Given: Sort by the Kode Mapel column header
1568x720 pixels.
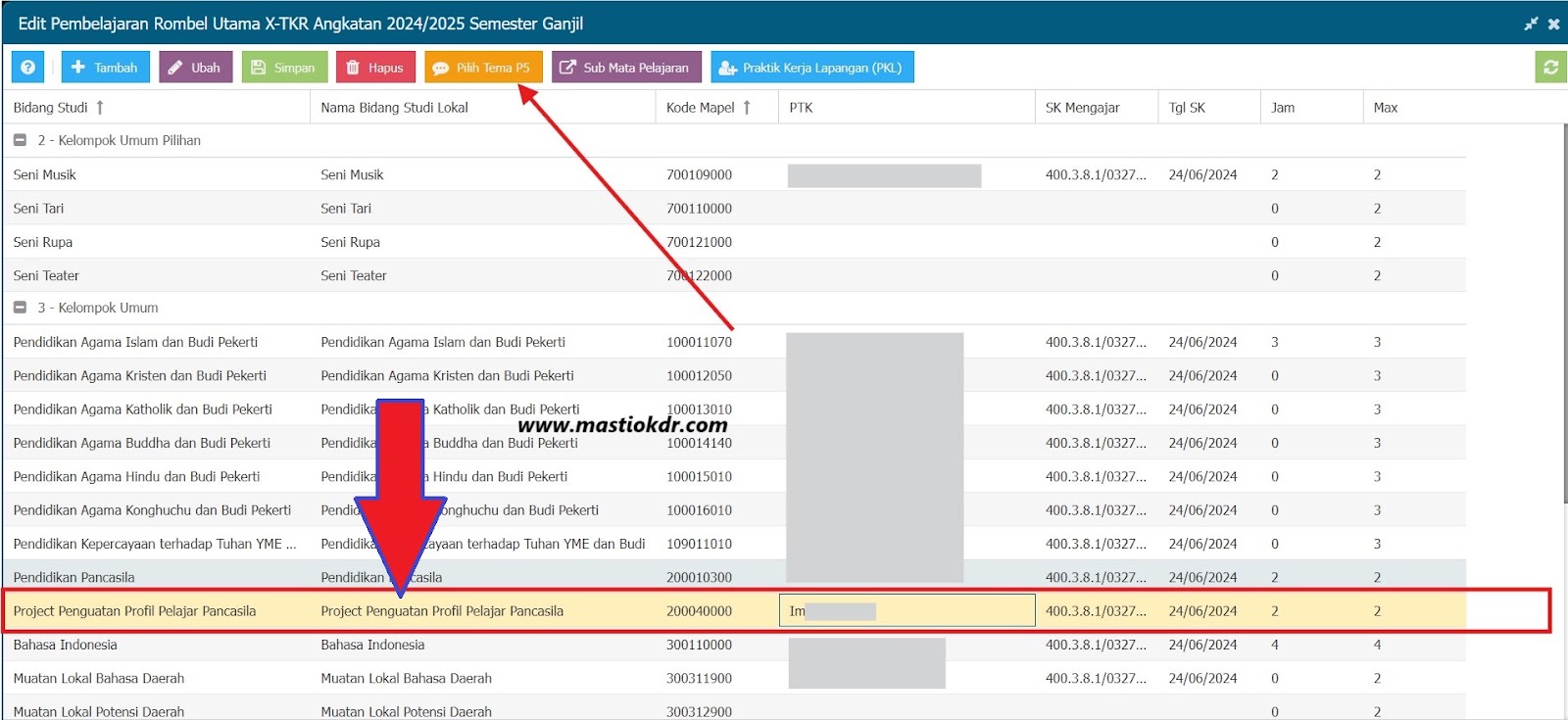Looking at the screenshot, I should click(717, 108).
